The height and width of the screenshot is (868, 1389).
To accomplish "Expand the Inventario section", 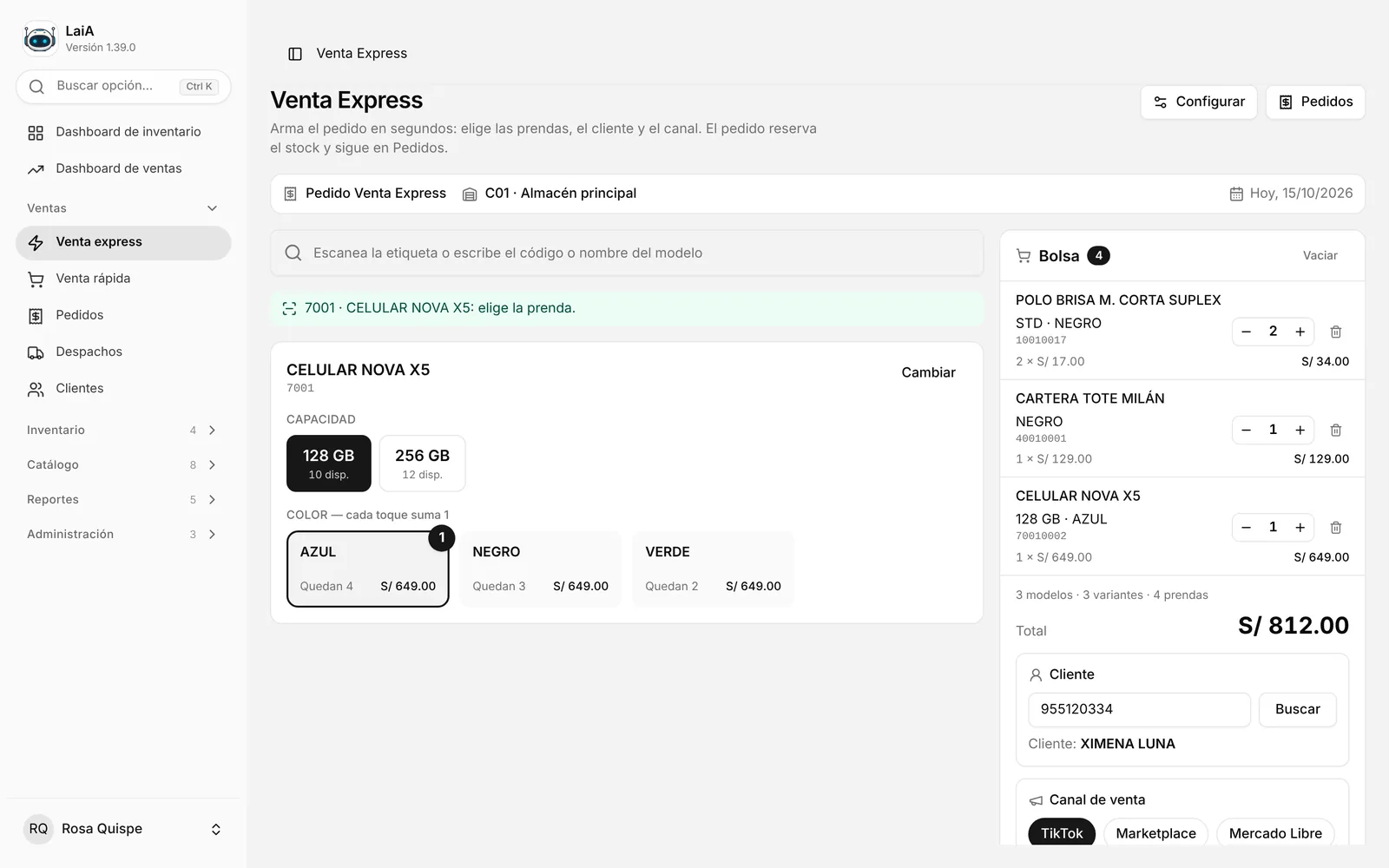I will 123,430.
